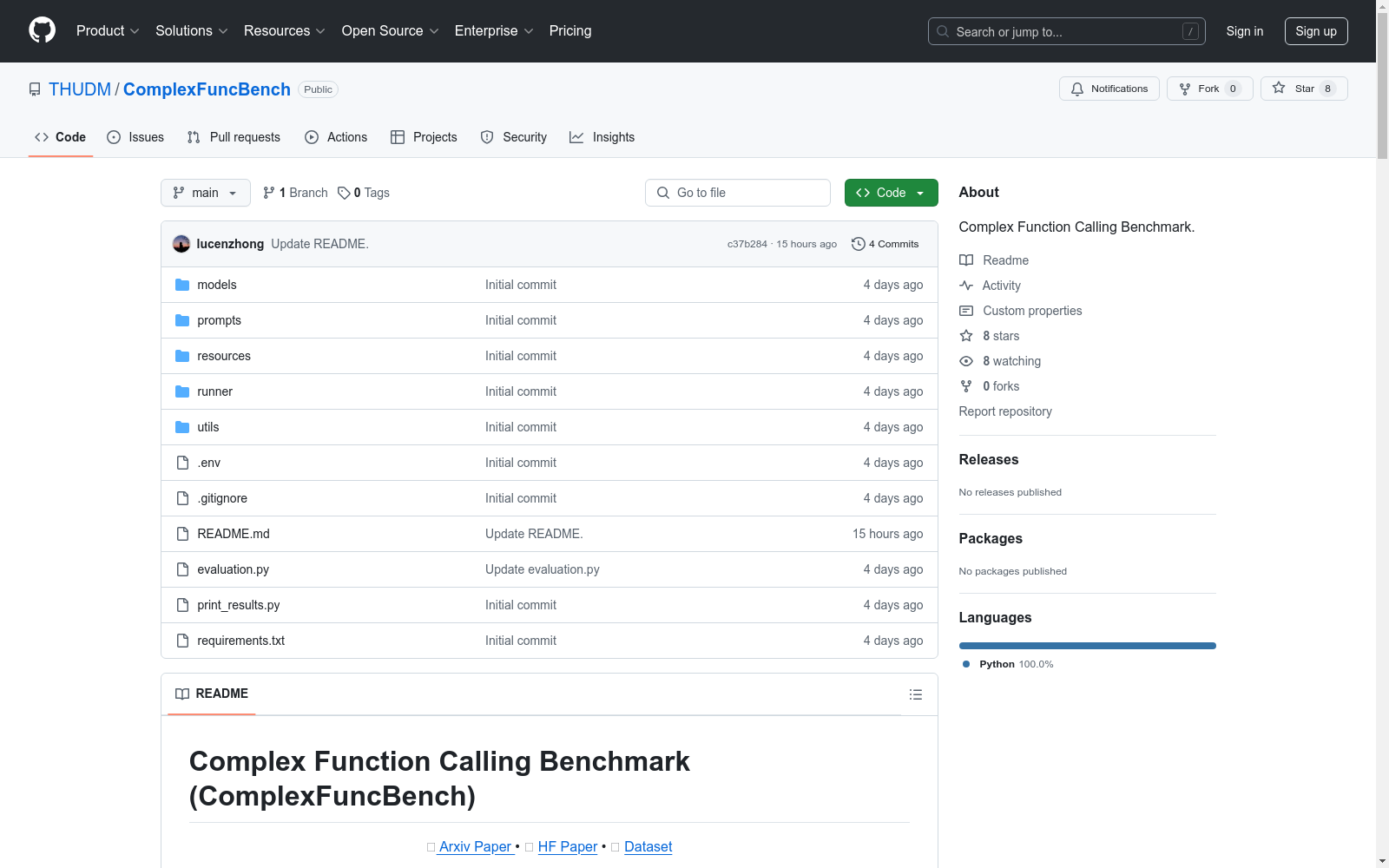1389x868 pixels.
Task: Click the .gitignore file icon
Action: (x=182, y=498)
